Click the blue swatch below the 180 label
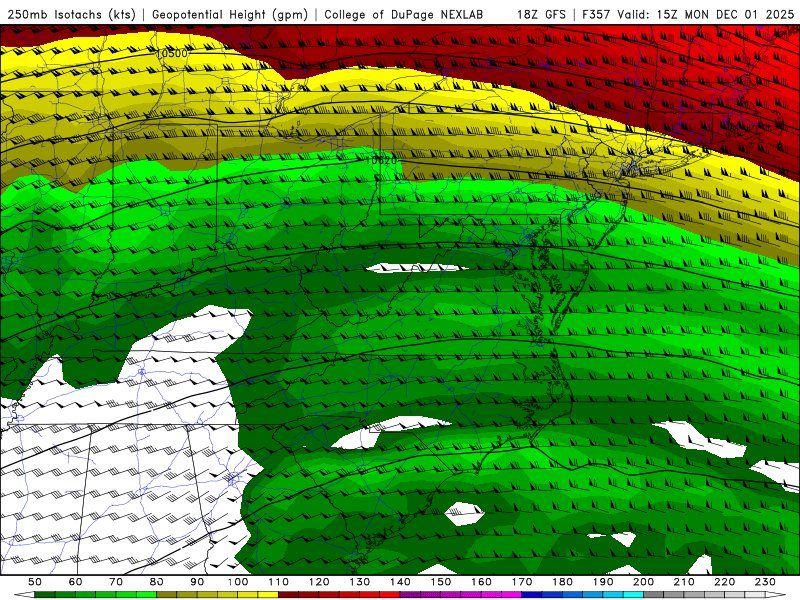 click(x=572, y=595)
